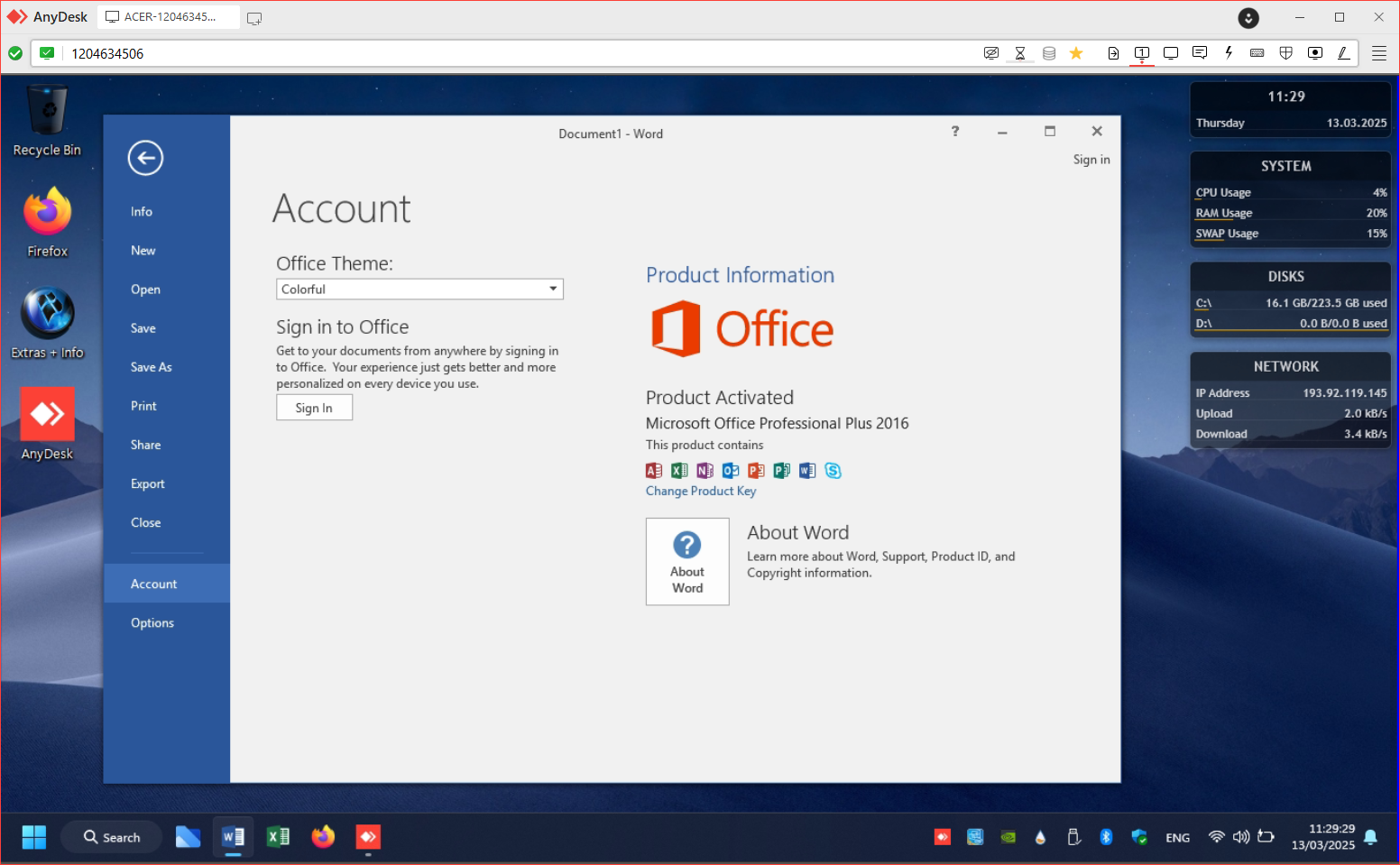Image resolution: width=1400 pixels, height=865 pixels.
Task: Click the remote taskbar Search box
Action: coord(112,837)
